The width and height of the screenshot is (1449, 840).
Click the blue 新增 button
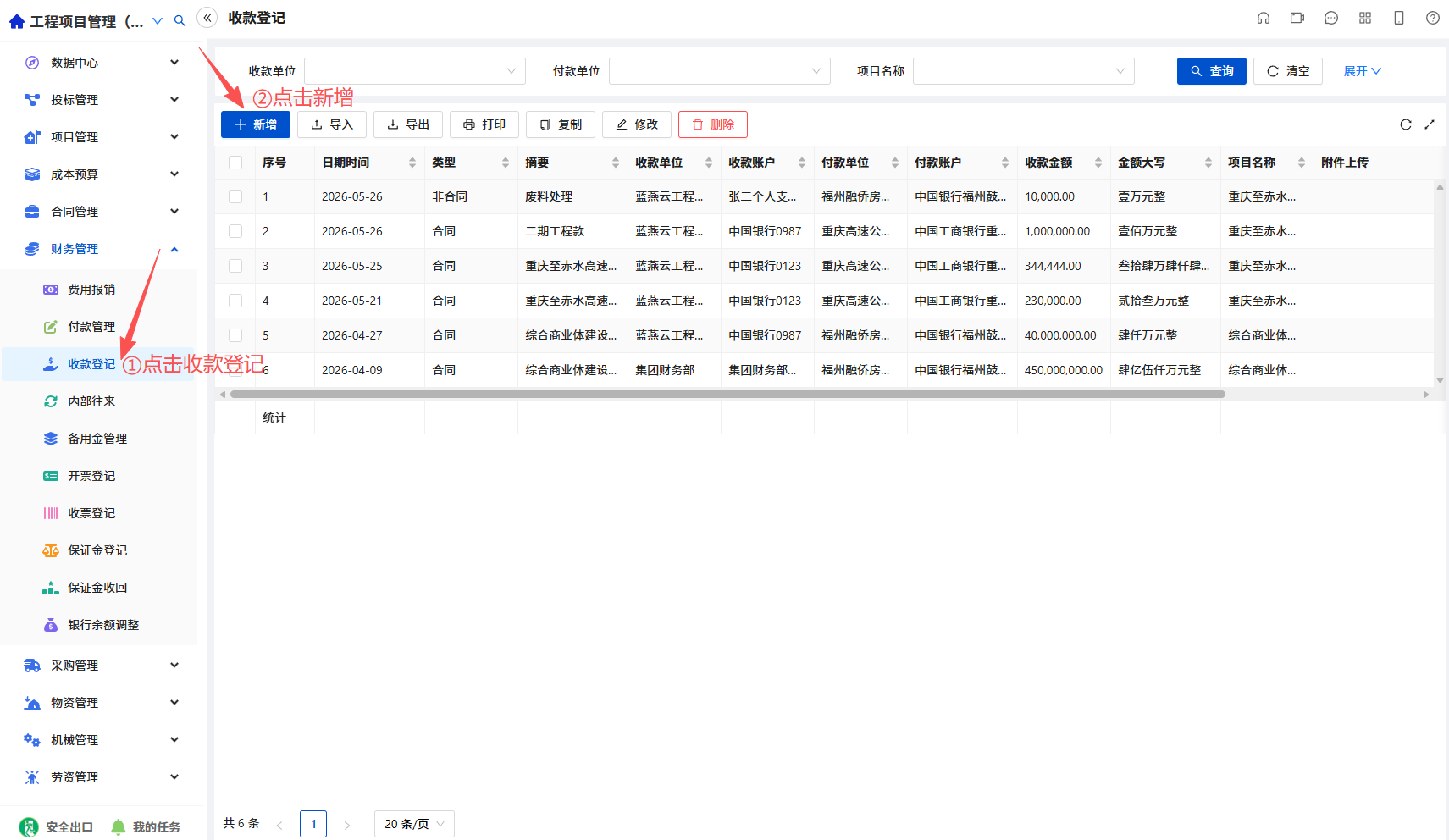click(256, 124)
